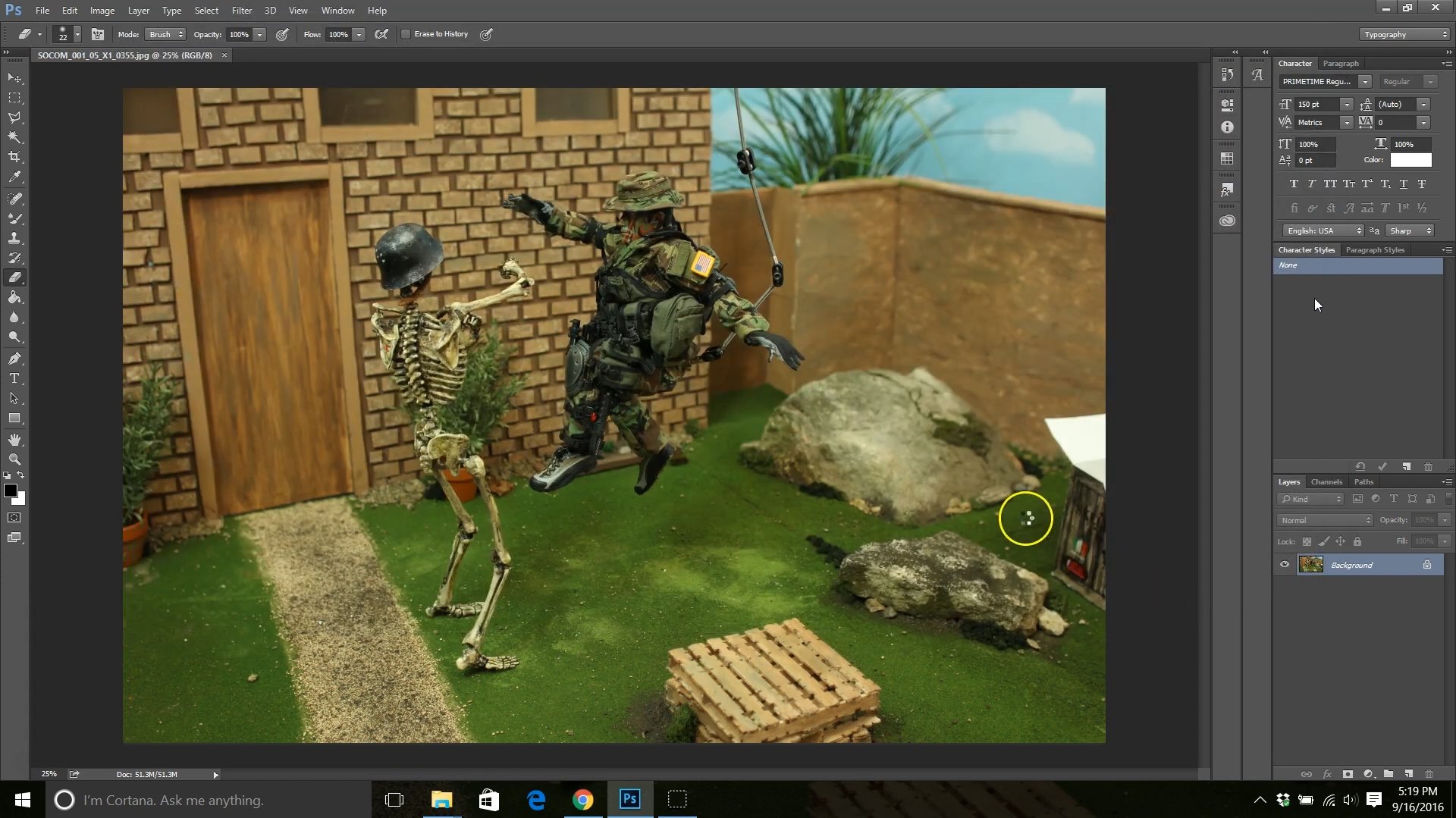Open the English: USA language dropdown
Screen dimensions: 1456x818
(1323, 230)
